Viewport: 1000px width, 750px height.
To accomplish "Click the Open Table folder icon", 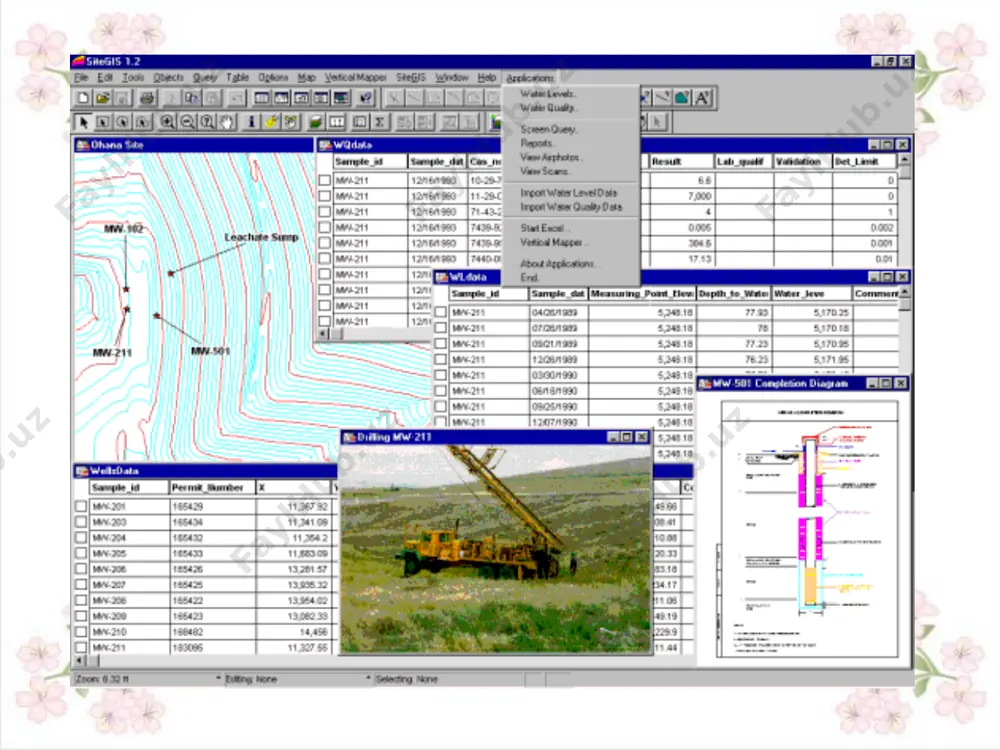I will click(x=103, y=98).
